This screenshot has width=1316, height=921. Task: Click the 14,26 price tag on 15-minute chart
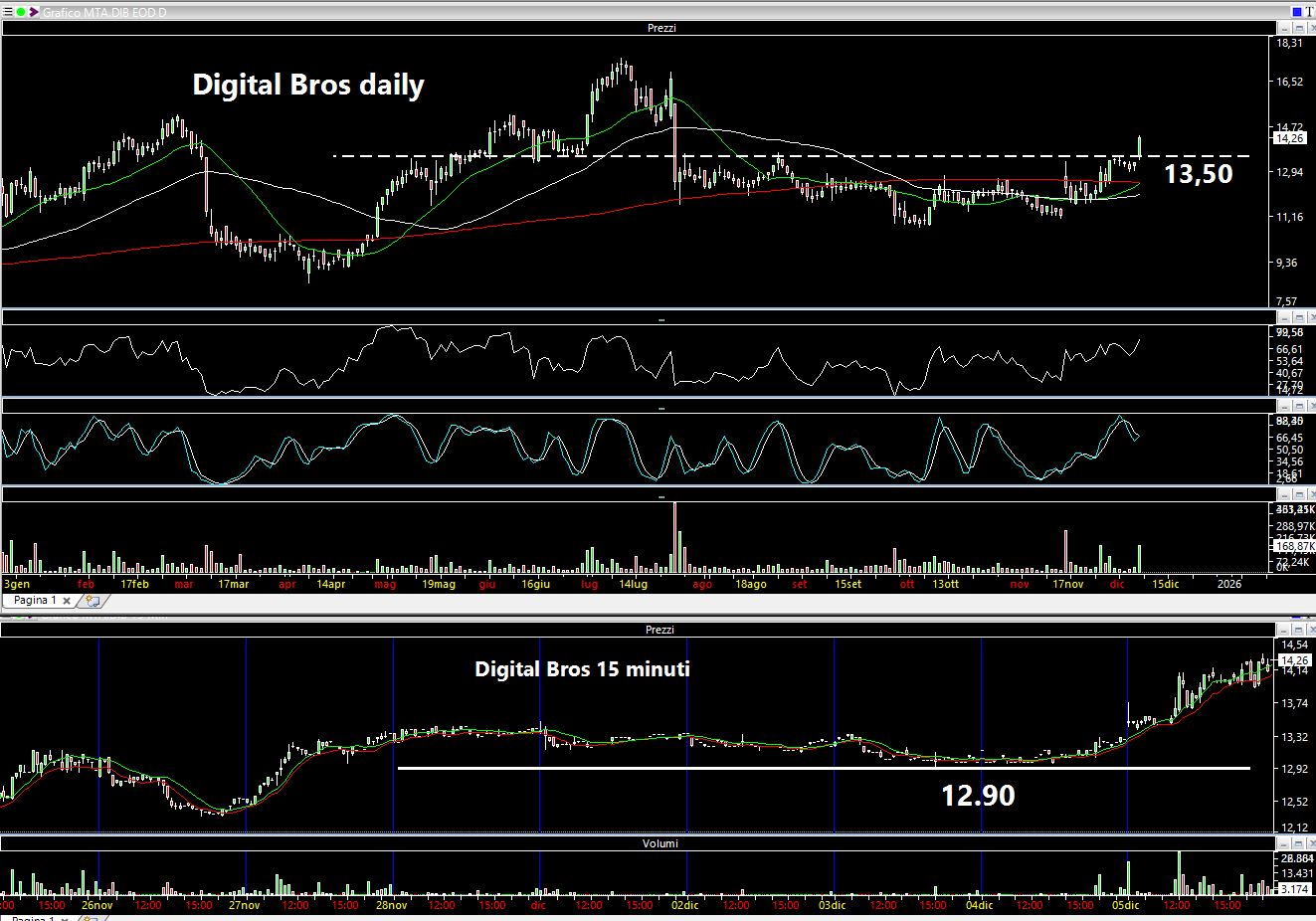[x=1294, y=659]
